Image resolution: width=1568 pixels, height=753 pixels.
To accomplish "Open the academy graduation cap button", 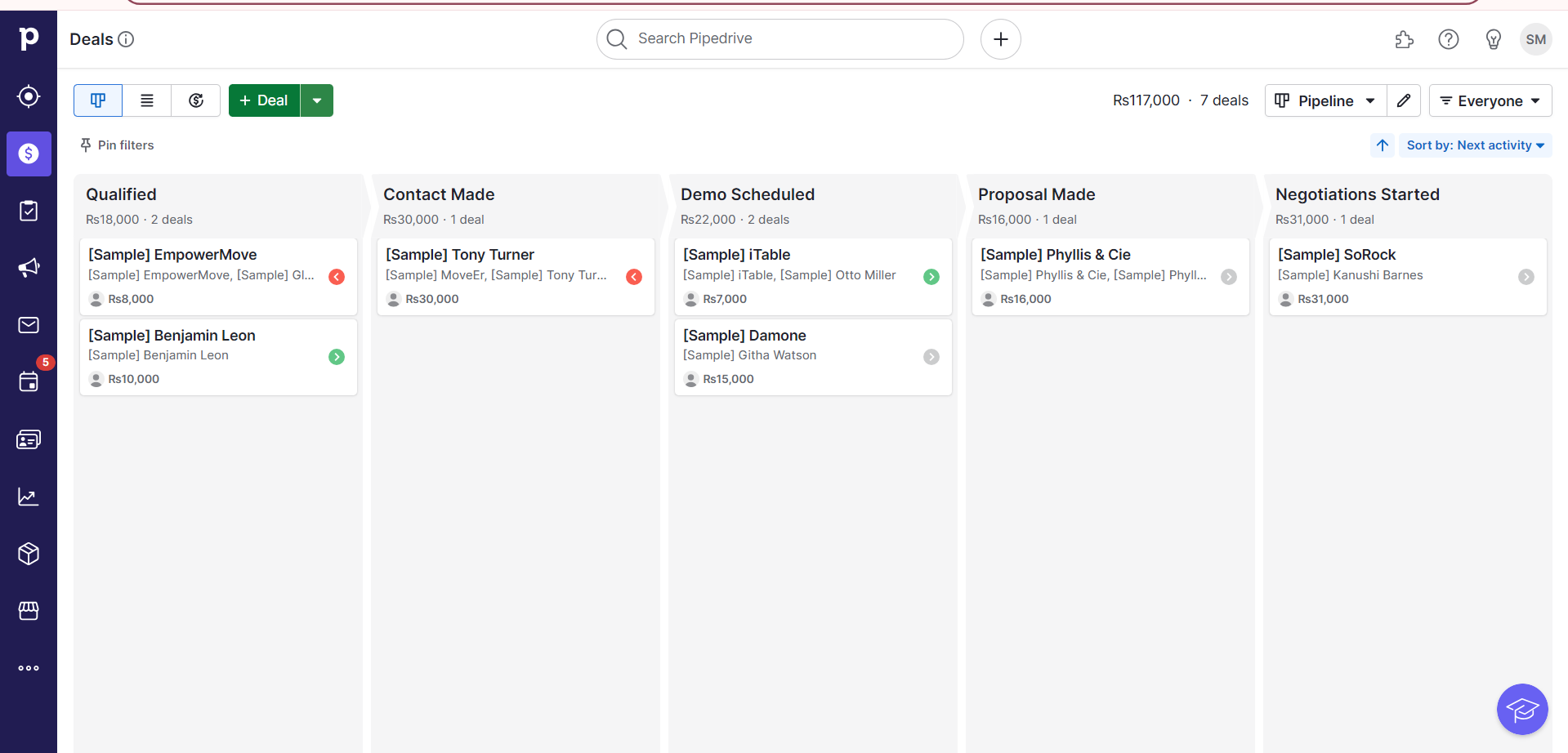I will (x=1522, y=709).
